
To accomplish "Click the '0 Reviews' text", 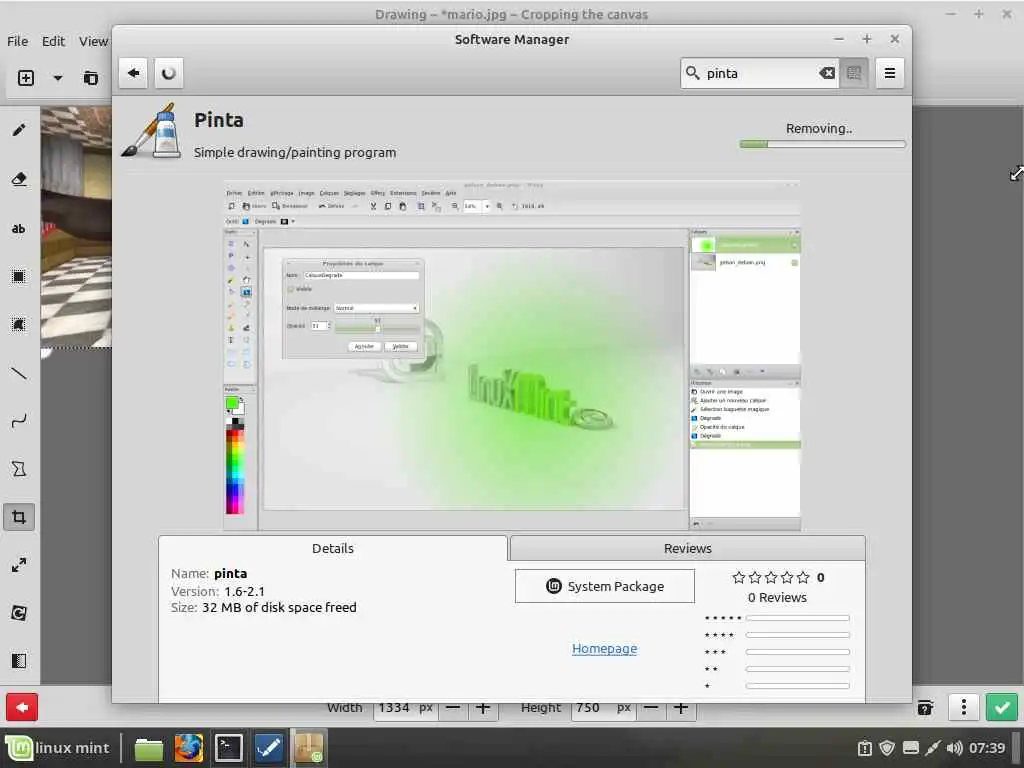I will tap(777, 598).
